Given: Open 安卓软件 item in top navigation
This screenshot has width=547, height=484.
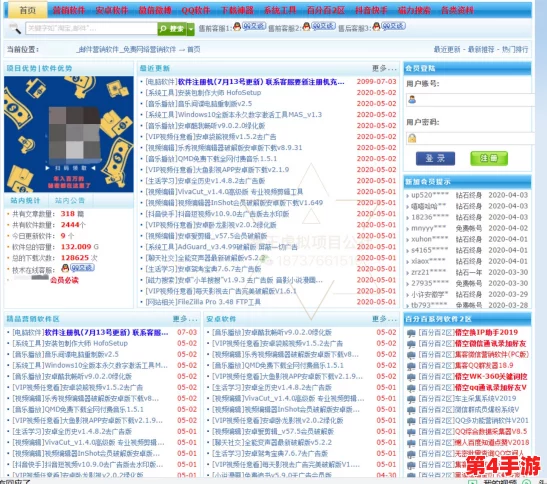Looking at the screenshot, I should [112, 10].
